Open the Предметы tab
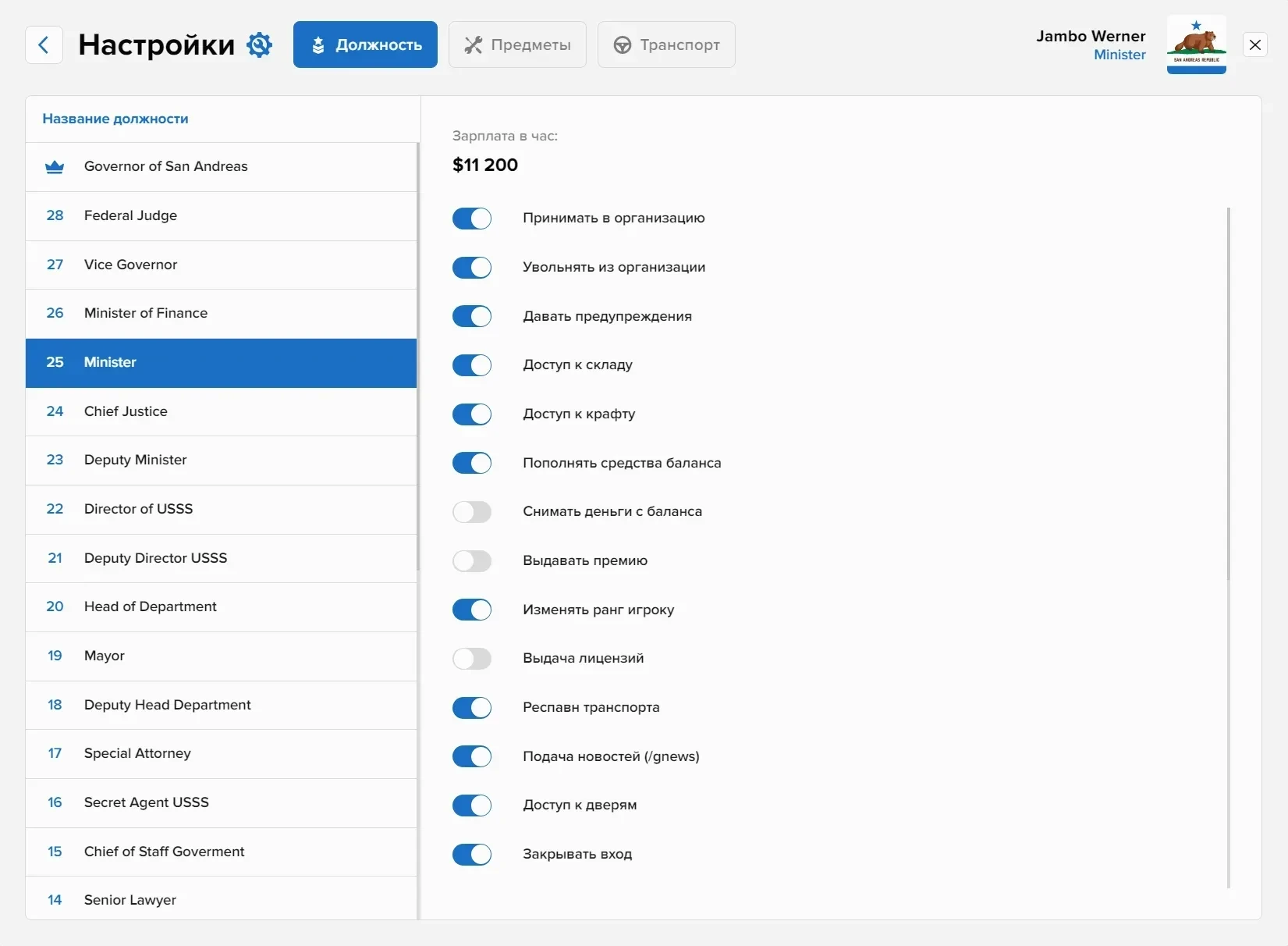1288x946 pixels. tap(517, 45)
